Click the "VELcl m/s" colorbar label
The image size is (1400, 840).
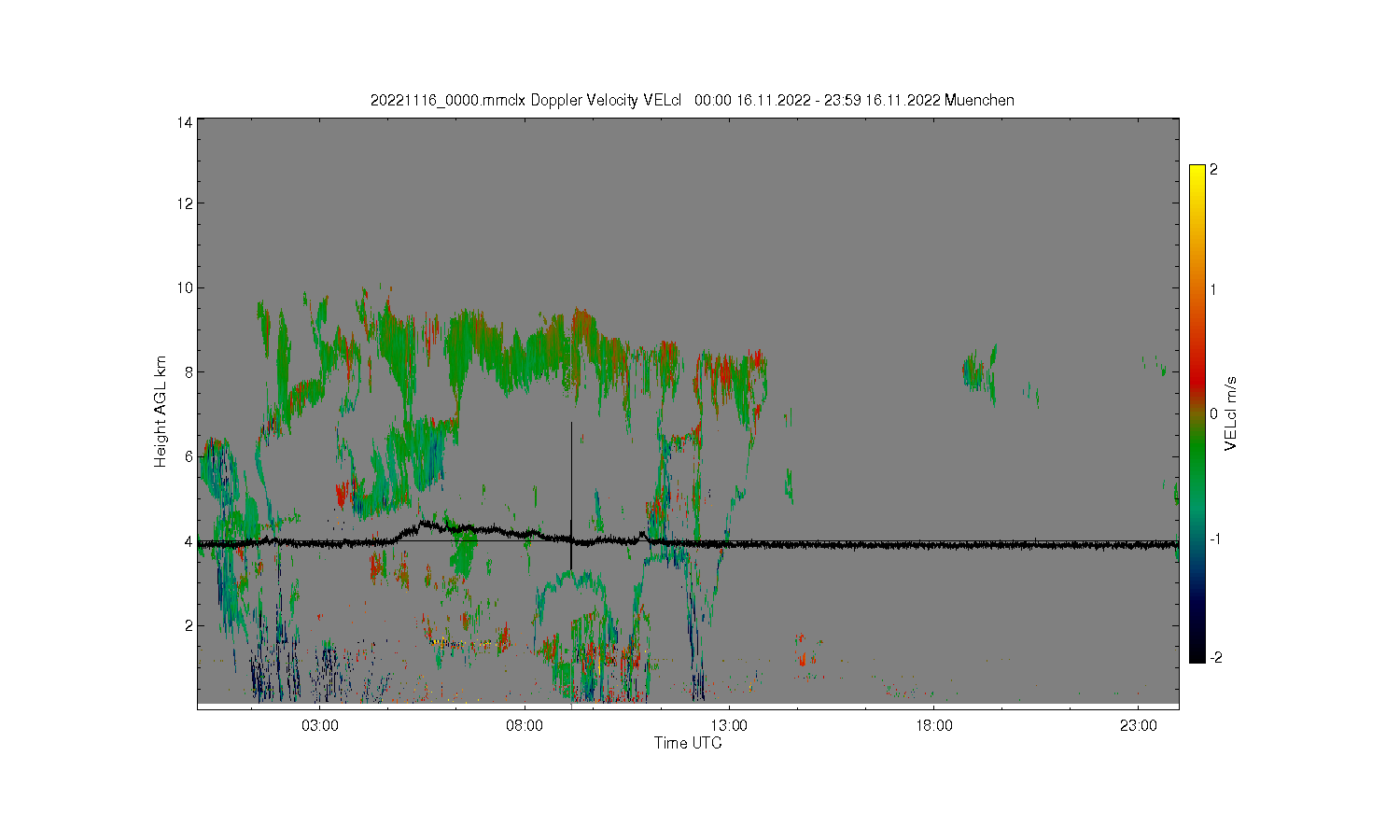coord(1231,413)
